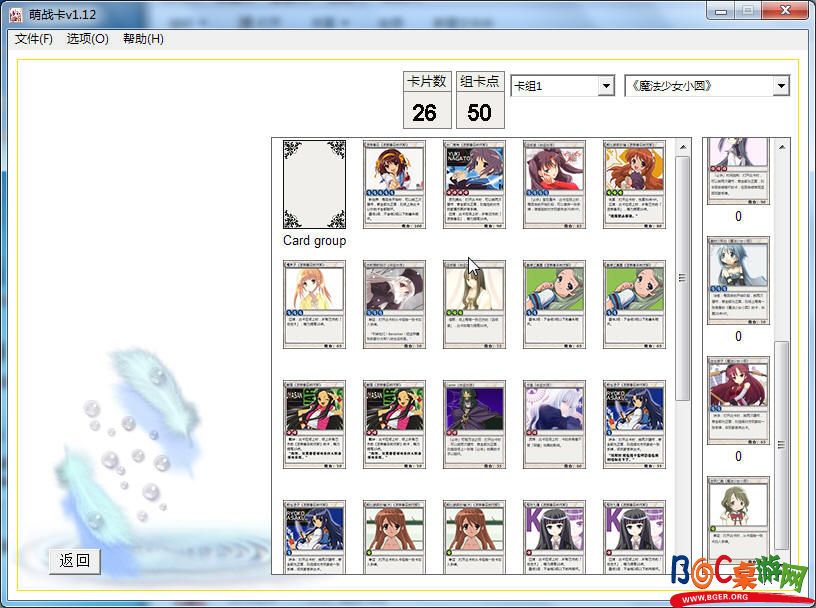
Task: Close the 萌战卡v1.12 window
Action: (786, 11)
